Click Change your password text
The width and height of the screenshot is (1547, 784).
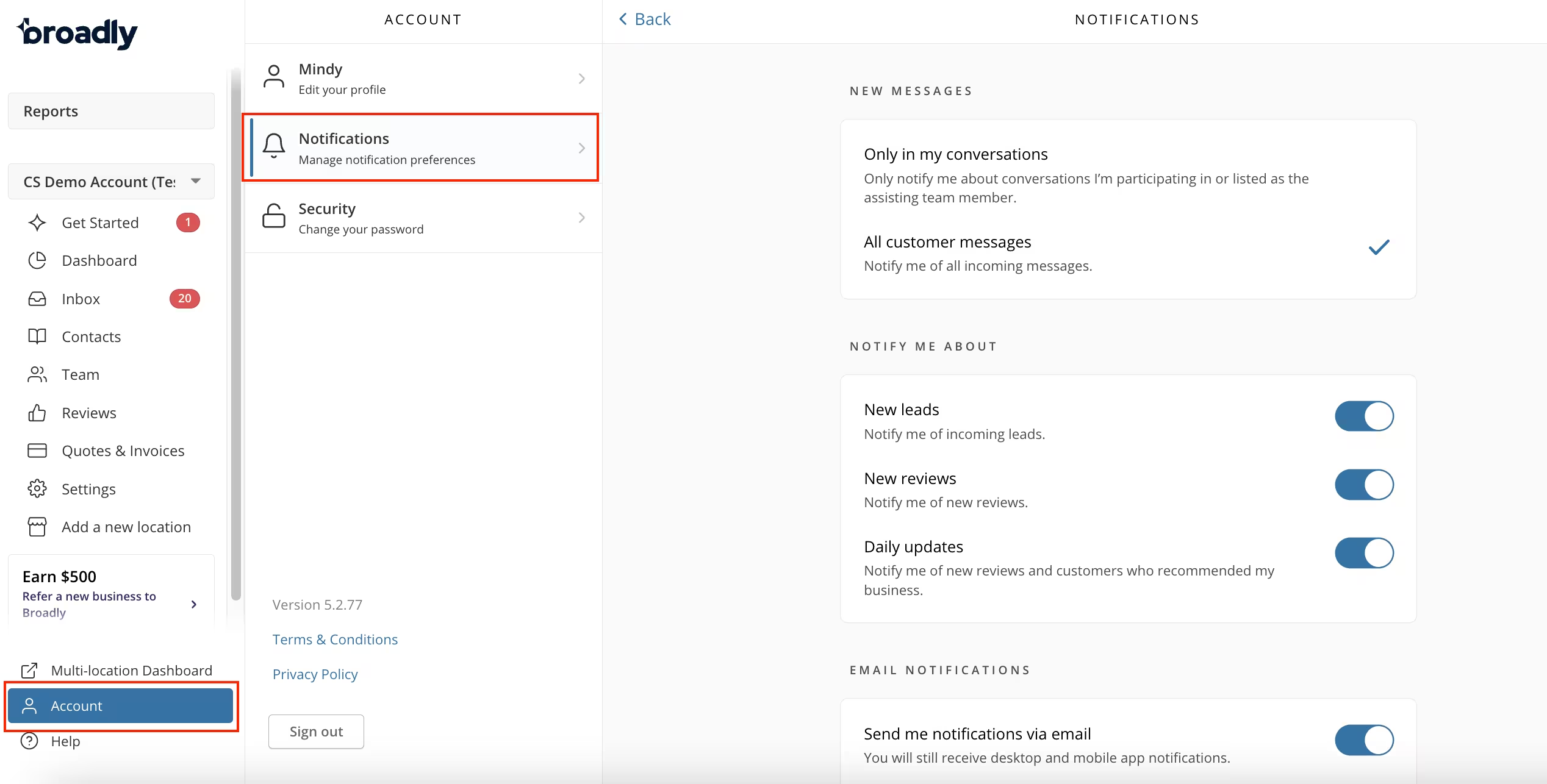(x=361, y=229)
